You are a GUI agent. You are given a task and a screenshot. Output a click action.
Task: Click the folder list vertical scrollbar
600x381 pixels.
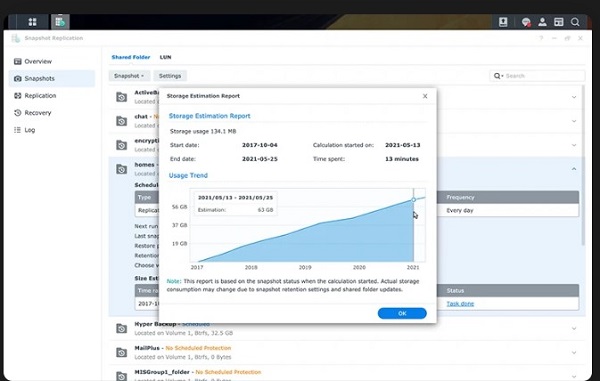click(x=583, y=165)
